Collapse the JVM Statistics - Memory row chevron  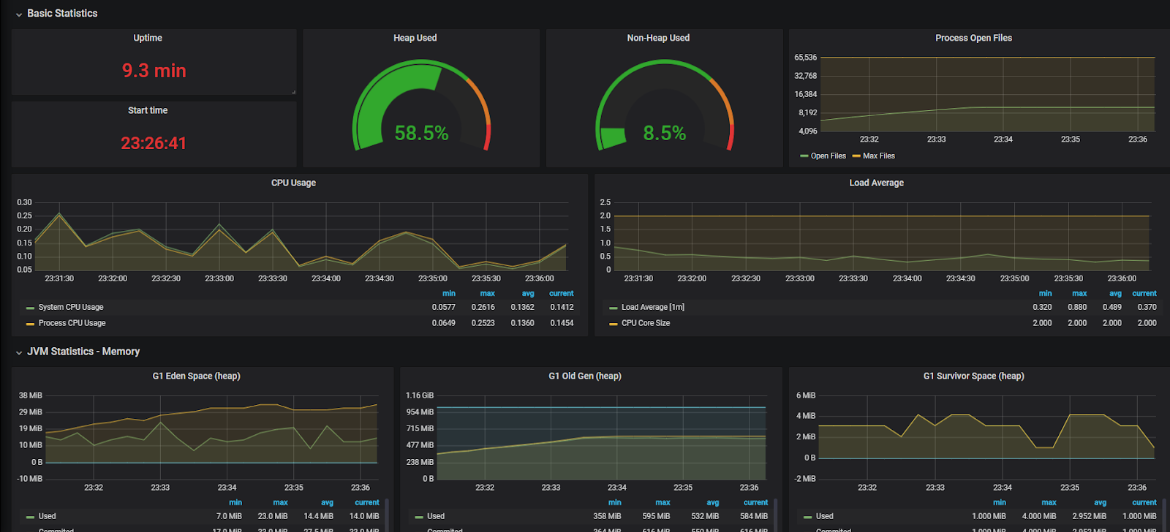(x=18, y=352)
